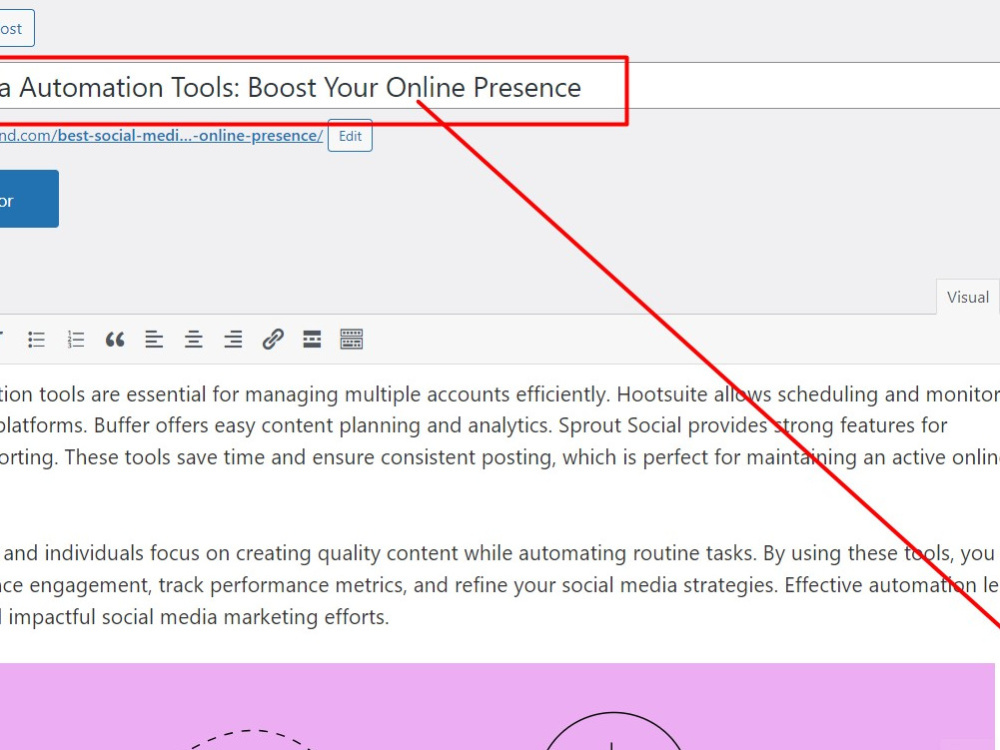Image resolution: width=1000 pixels, height=750 pixels.
Task: Apply blockquote formatting
Action: coord(115,339)
